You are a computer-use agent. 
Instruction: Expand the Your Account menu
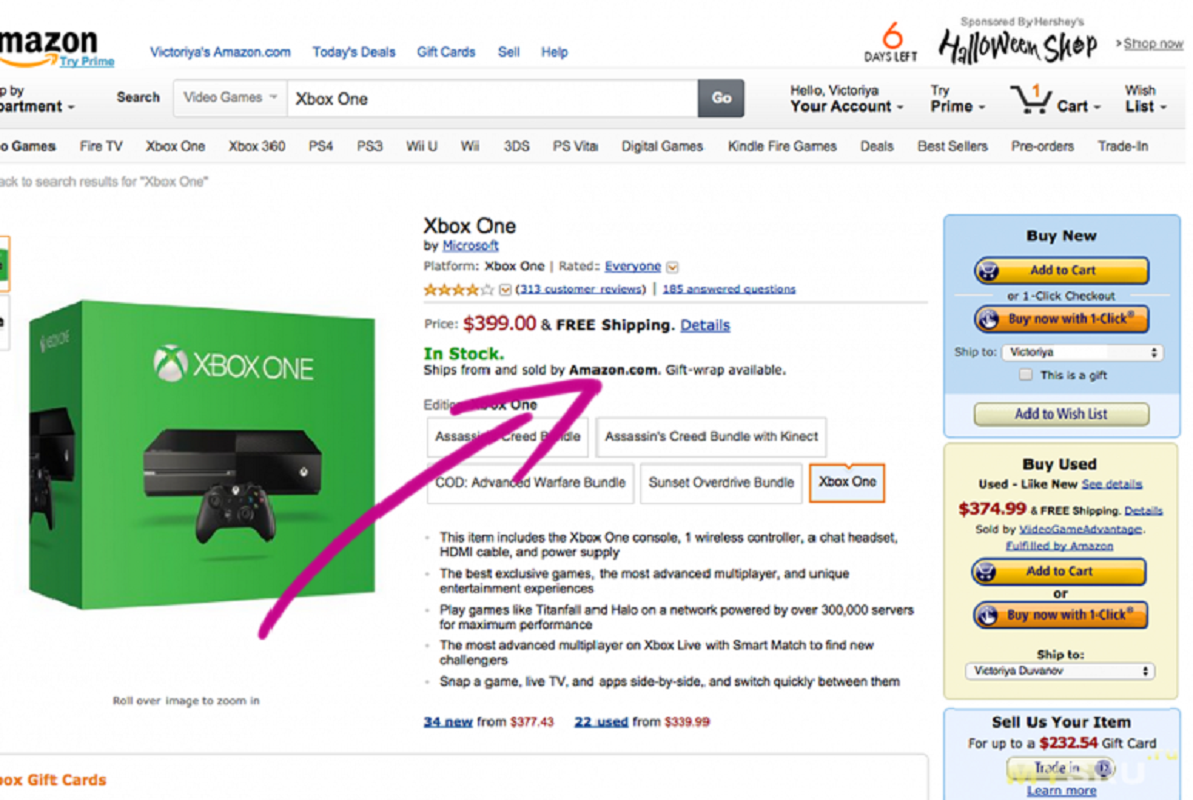coord(846,99)
